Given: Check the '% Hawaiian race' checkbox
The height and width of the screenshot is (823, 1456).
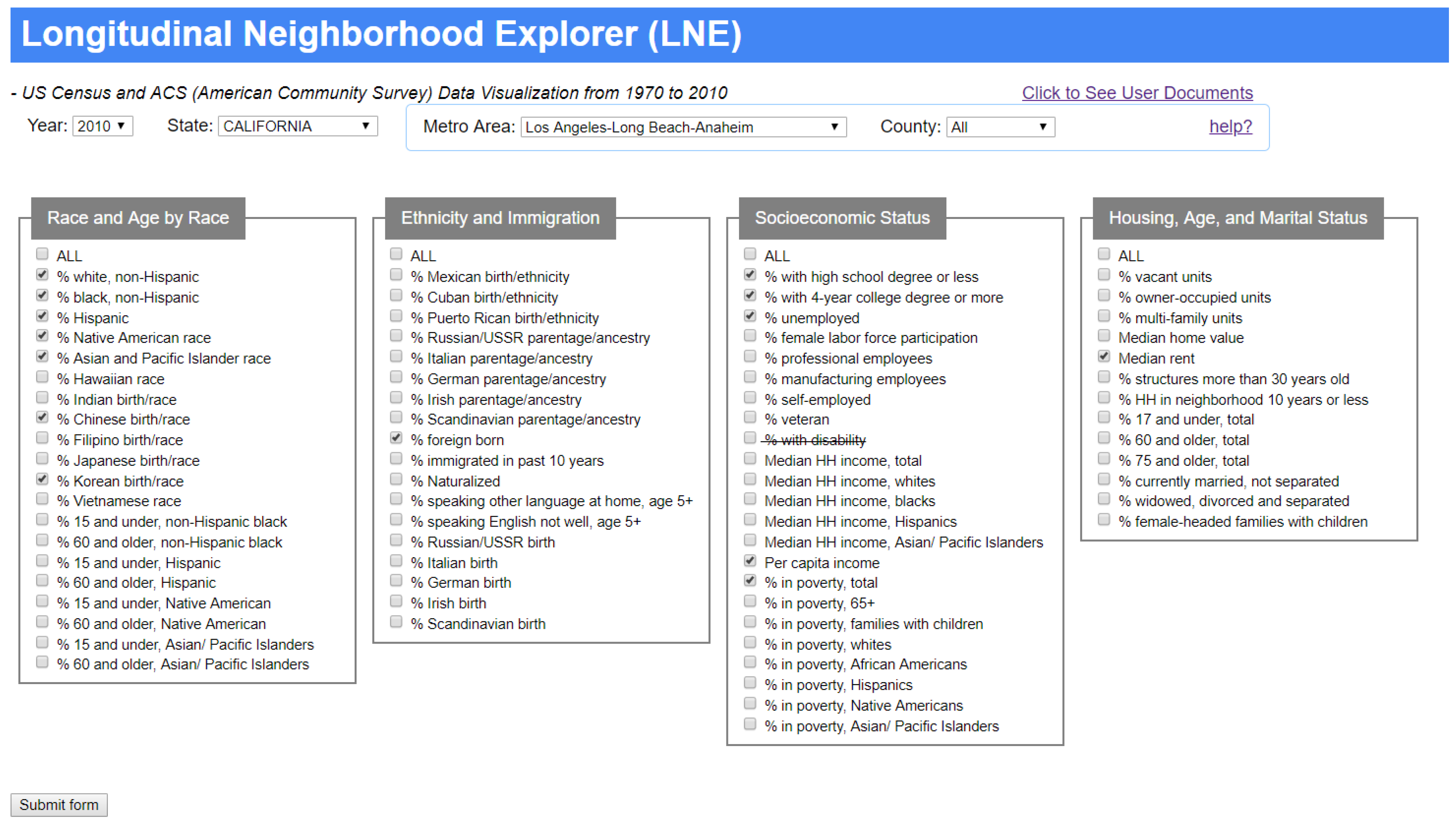Looking at the screenshot, I should 42,377.
